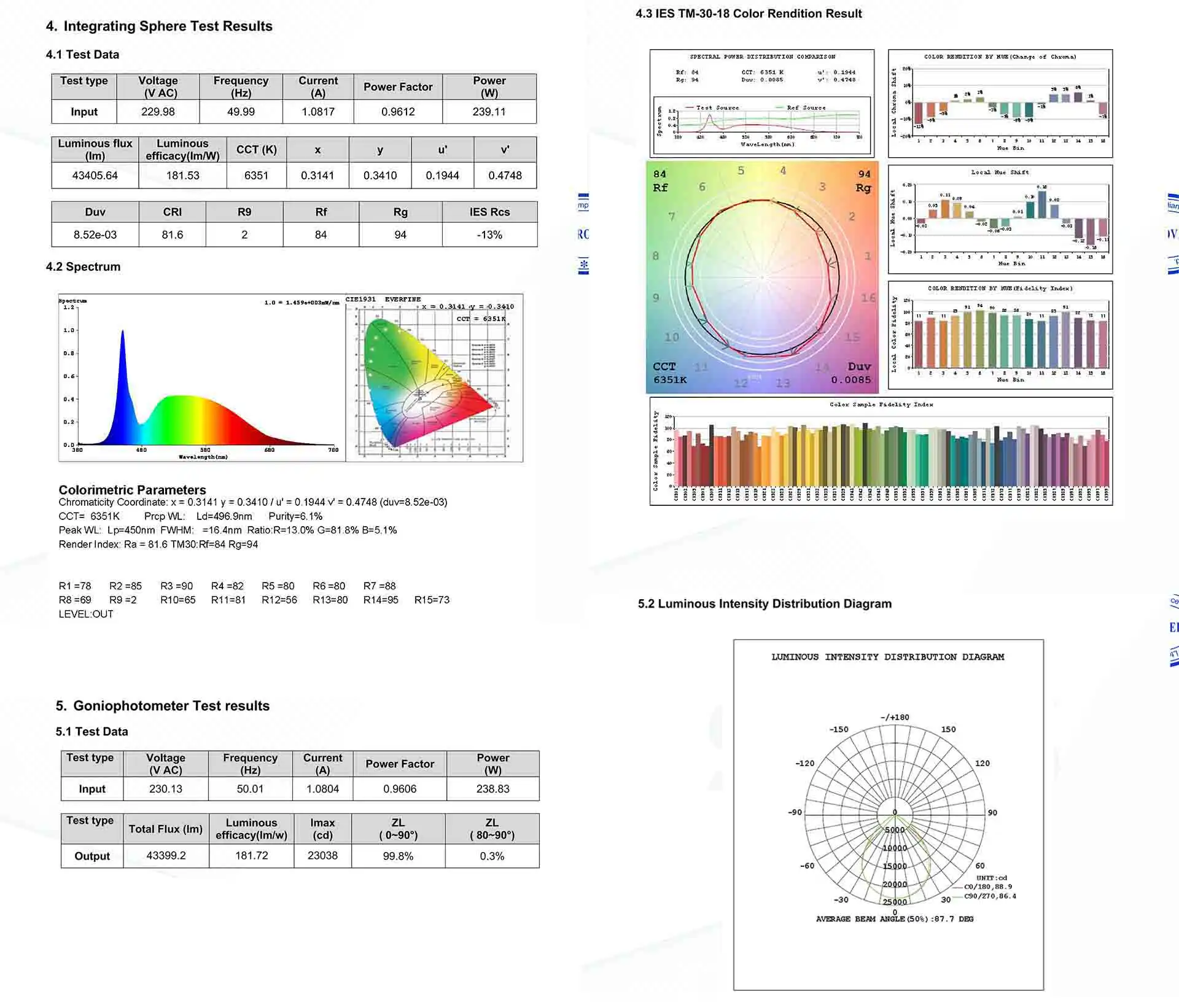The image size is (1179, 1008).
Task: Select the frequency value 49.99
Action: pos(241,112)
